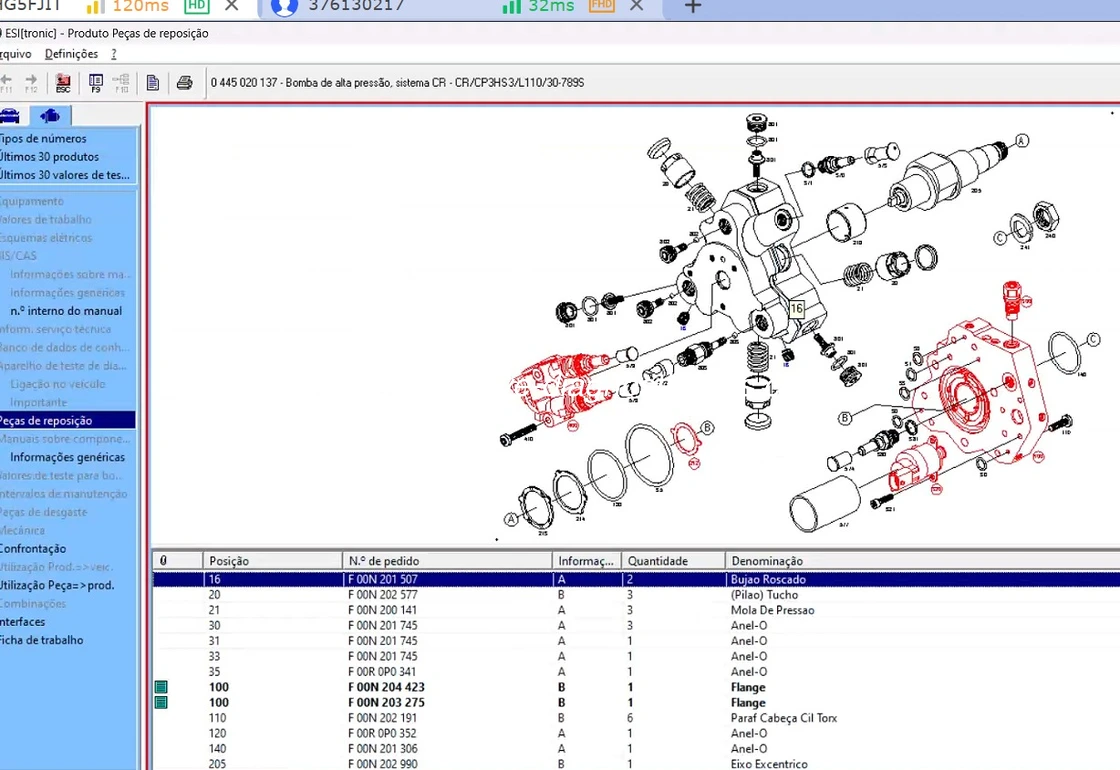Click the ESC icon in the toolbar
The image size is (1120, 770).
pyautogui.click(x=62, y=83)
